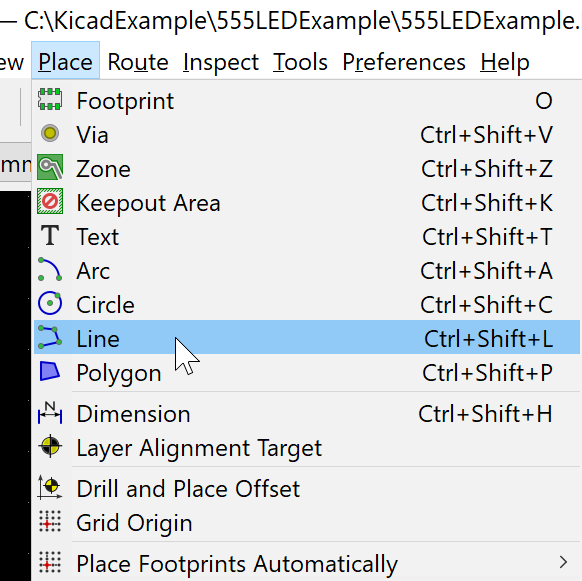Click the Place Footprints Automatically icon
Screen dimensions: 582x581
pyautogui.click(x=50, y=562)
